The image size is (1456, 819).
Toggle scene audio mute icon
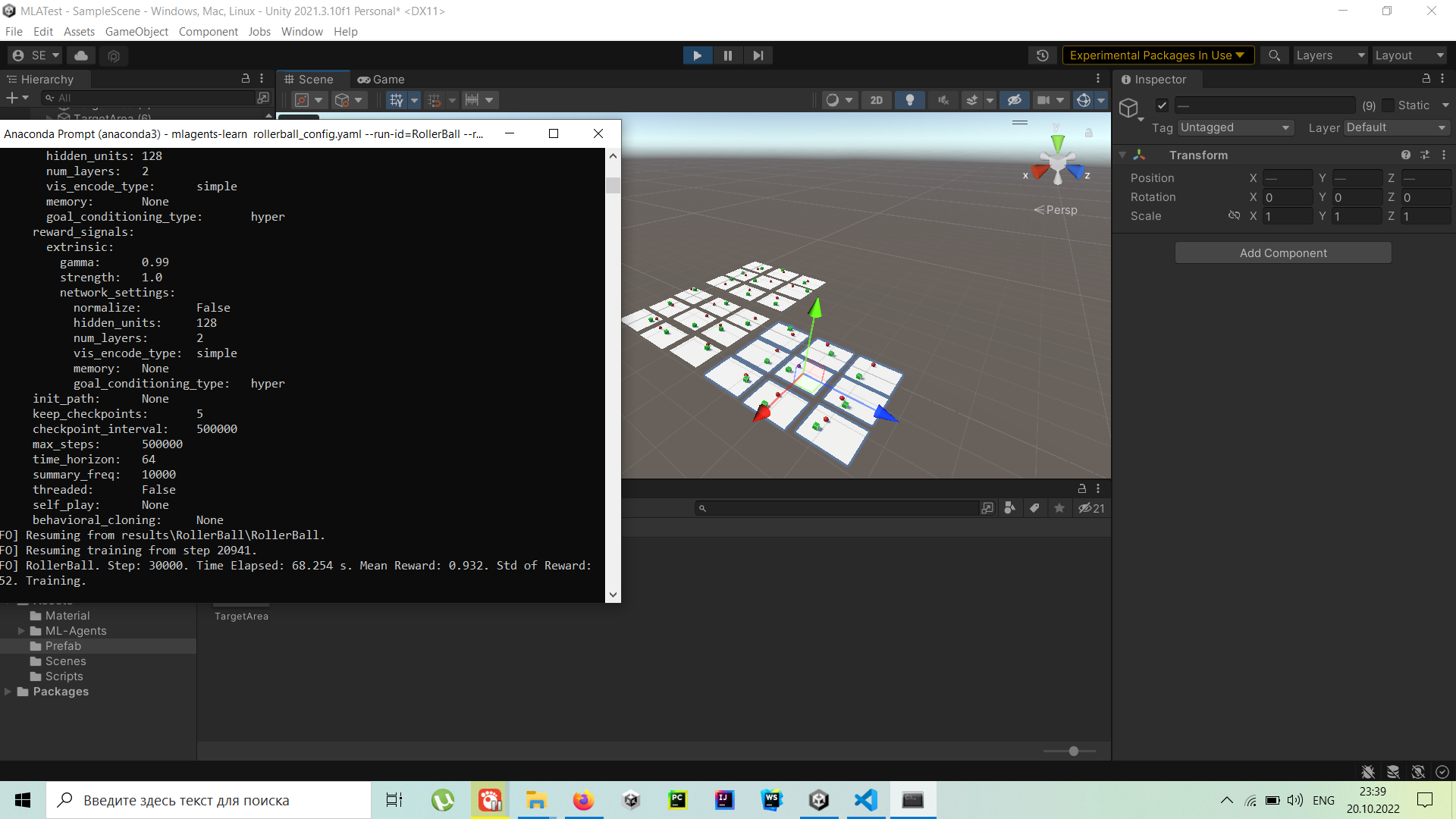(943, 100)
